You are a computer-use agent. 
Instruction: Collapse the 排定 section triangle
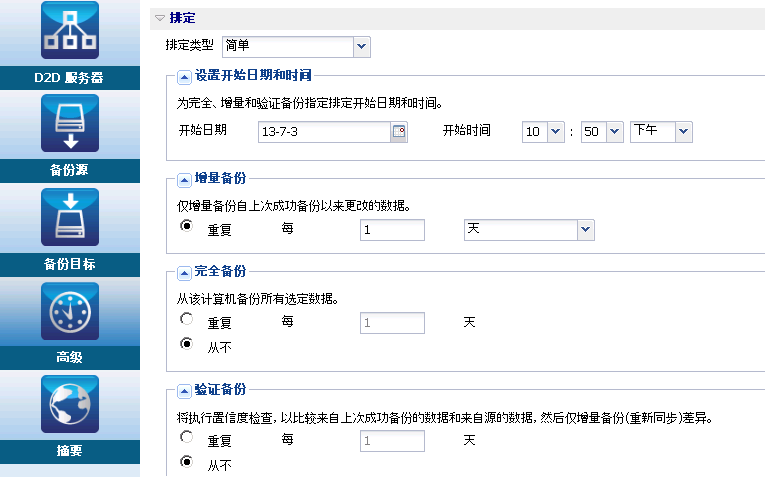pos(160,18)
